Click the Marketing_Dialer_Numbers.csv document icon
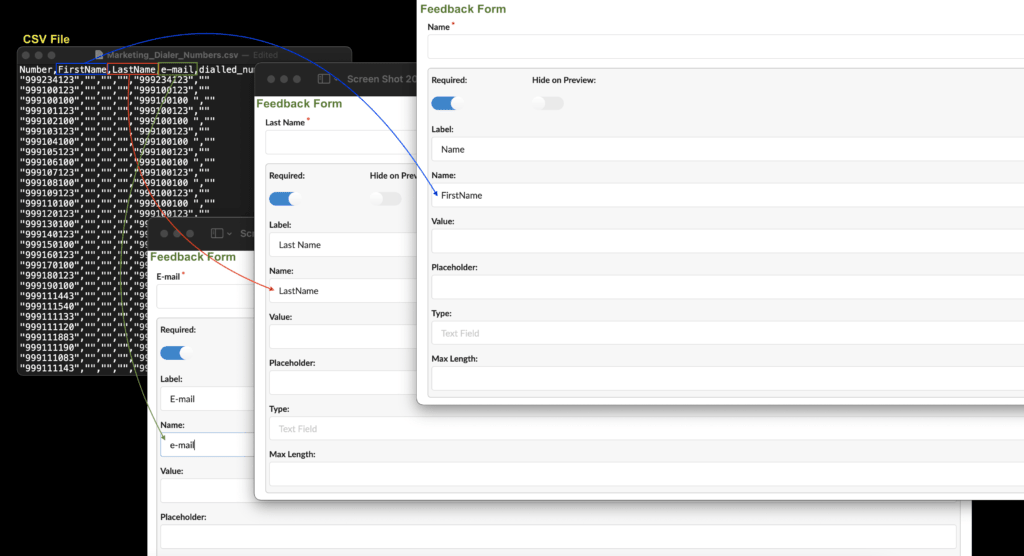Viewport: 1024px width, 556px height. [x=99, y=55]
